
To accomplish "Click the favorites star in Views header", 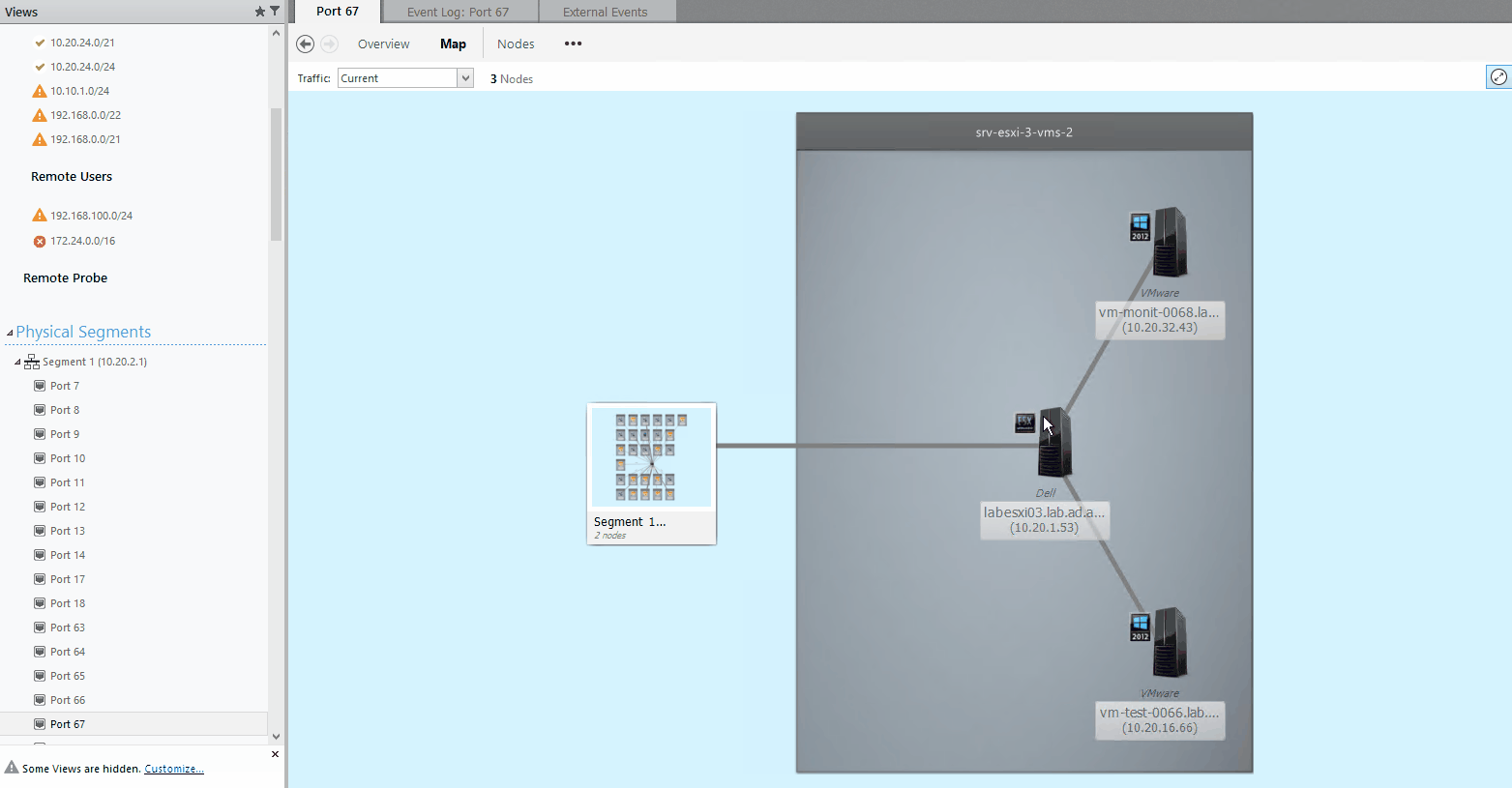I will point(259,12).
